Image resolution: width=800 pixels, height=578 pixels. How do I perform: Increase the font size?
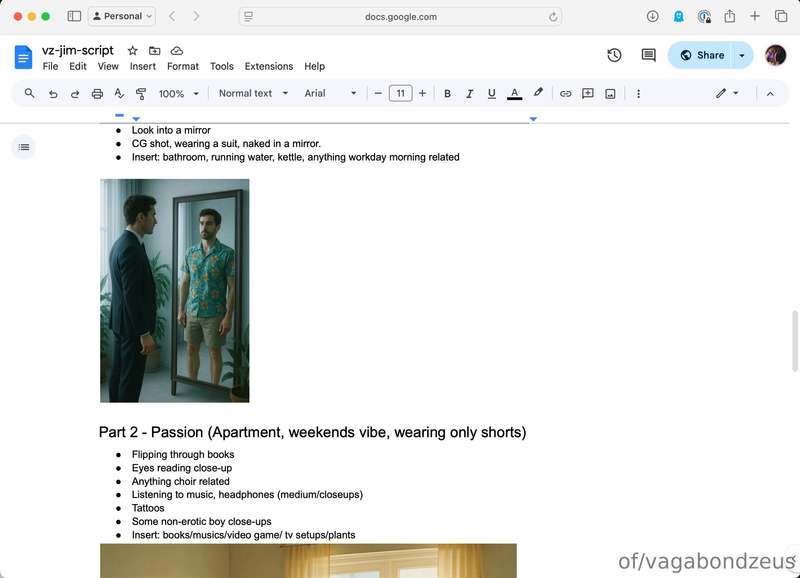coord(422,94)
